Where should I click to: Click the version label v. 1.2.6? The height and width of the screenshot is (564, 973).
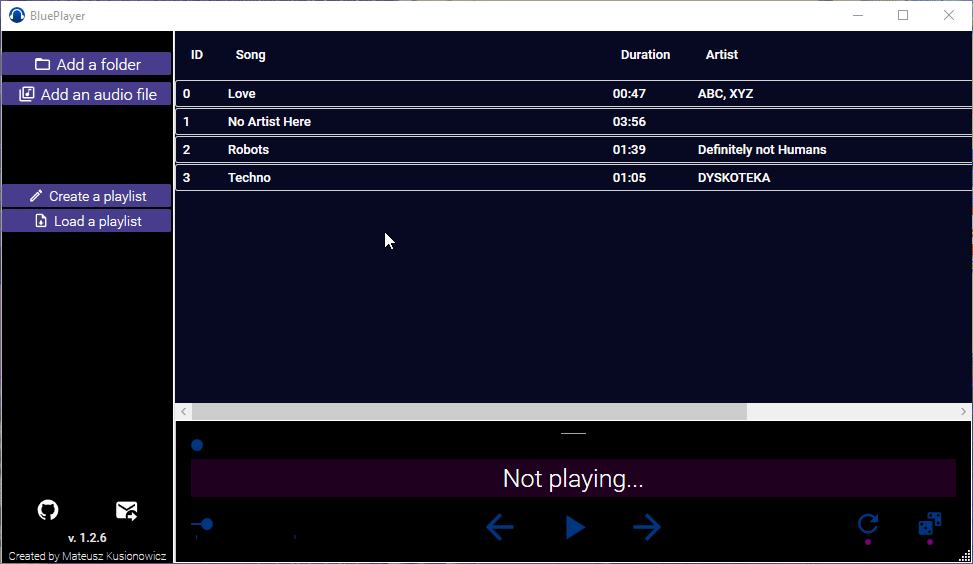pos(87,538)
